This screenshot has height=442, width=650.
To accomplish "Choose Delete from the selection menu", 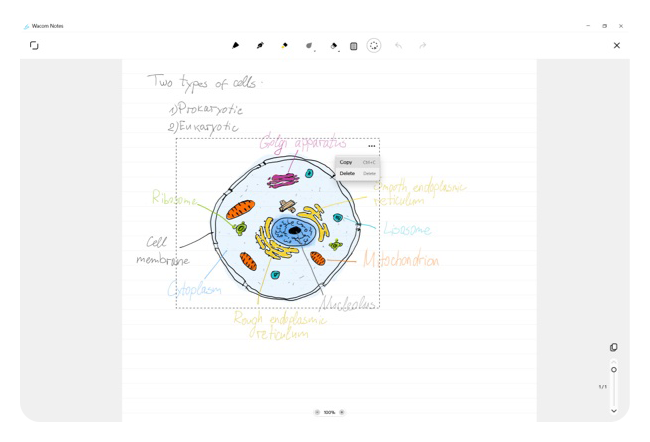I will click(x=357, y=173).
